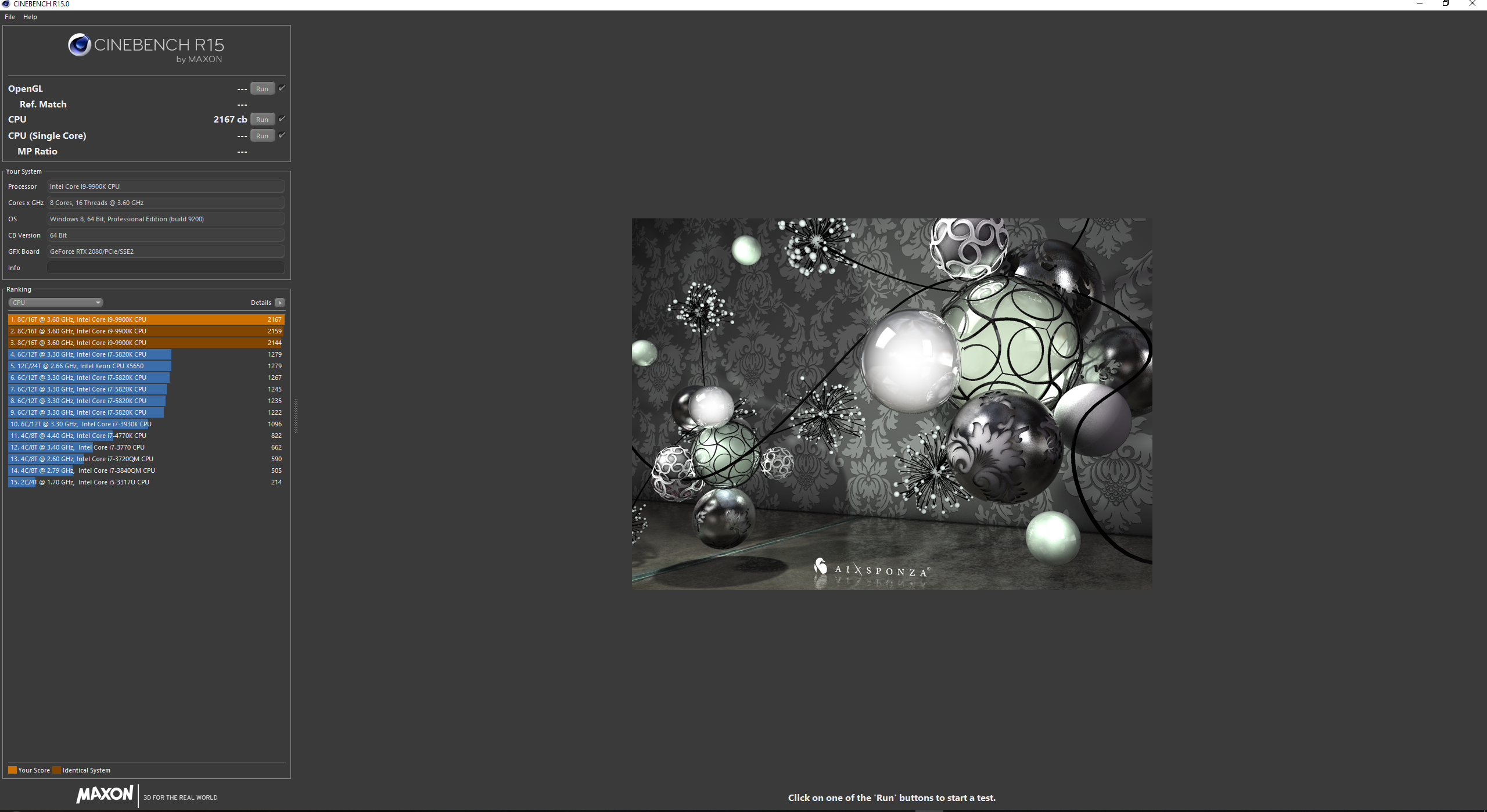
Task: Click the panel splitter handle
Action: pos(296,416)
